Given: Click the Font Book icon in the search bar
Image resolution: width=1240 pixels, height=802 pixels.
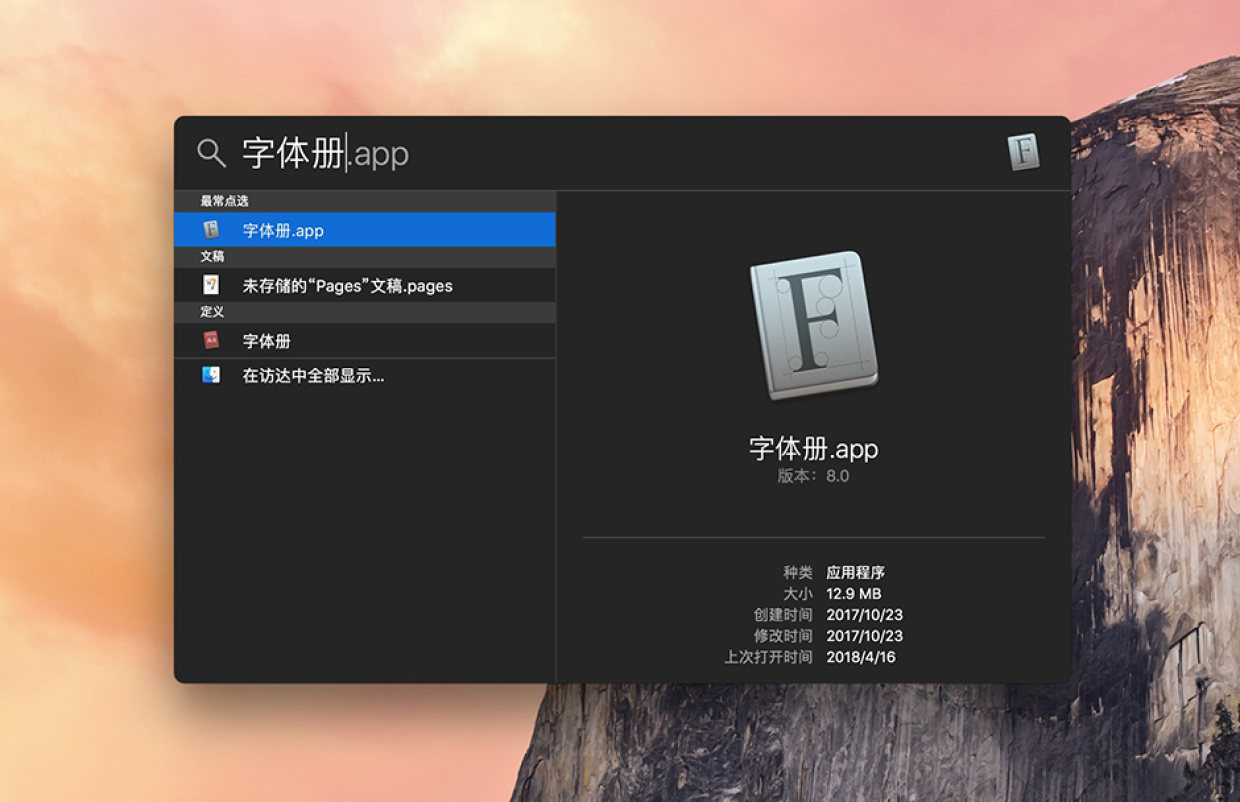Looking at the screenshot, I should click(x=1023, y=153).
